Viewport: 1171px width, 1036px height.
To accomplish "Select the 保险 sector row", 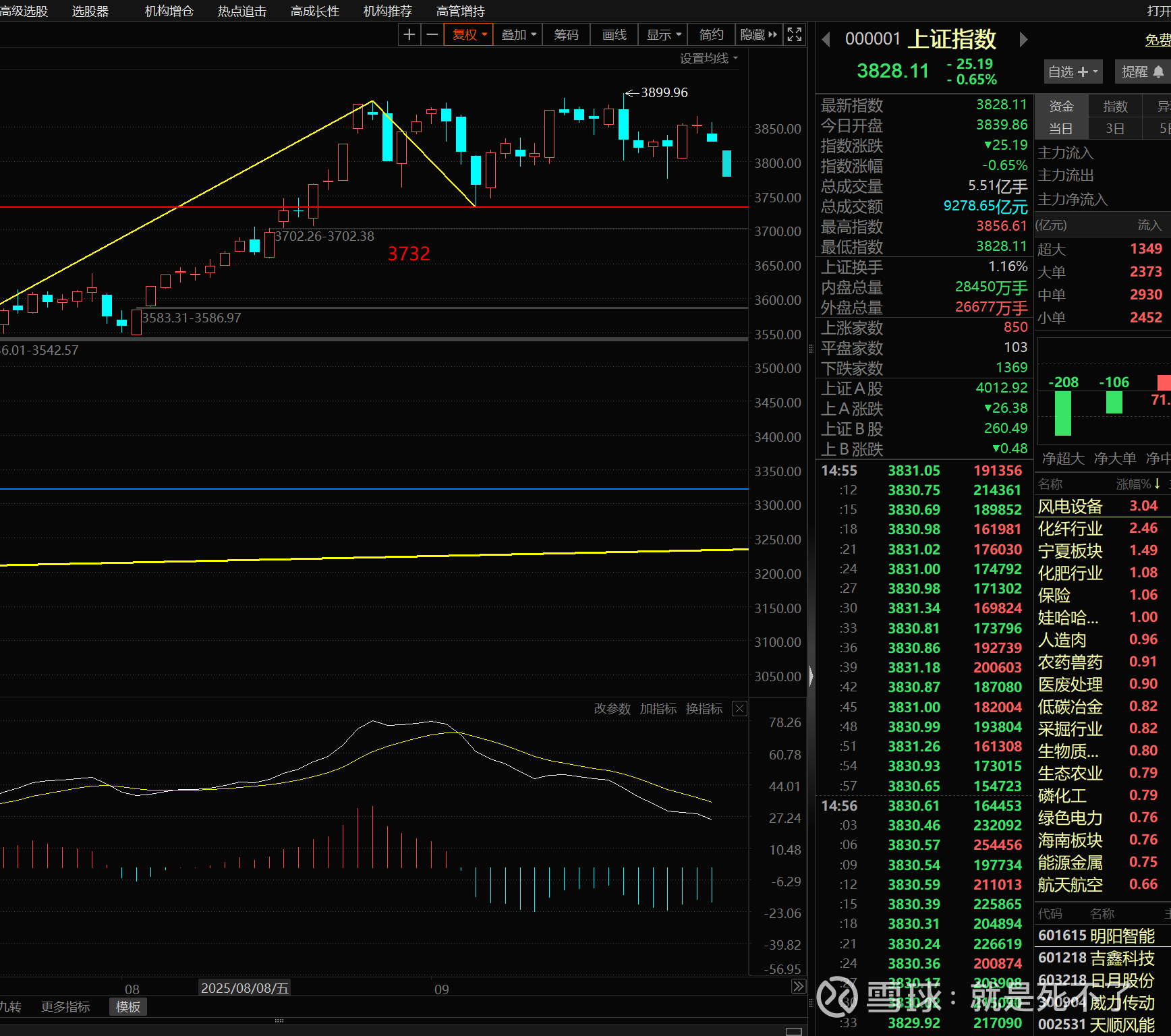I will [x=1102, y=595].
